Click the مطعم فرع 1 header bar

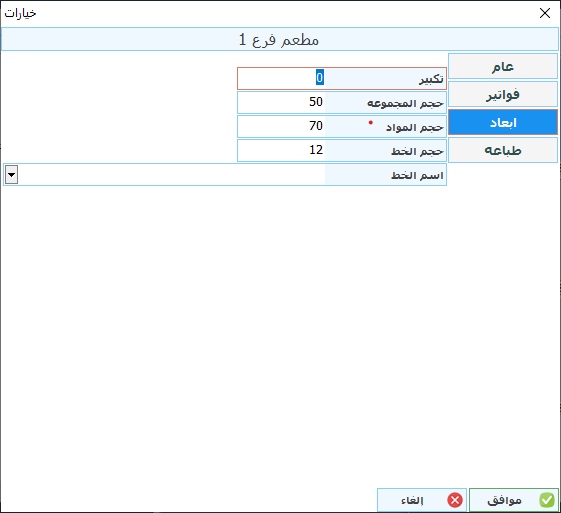(x=279, y=39)
